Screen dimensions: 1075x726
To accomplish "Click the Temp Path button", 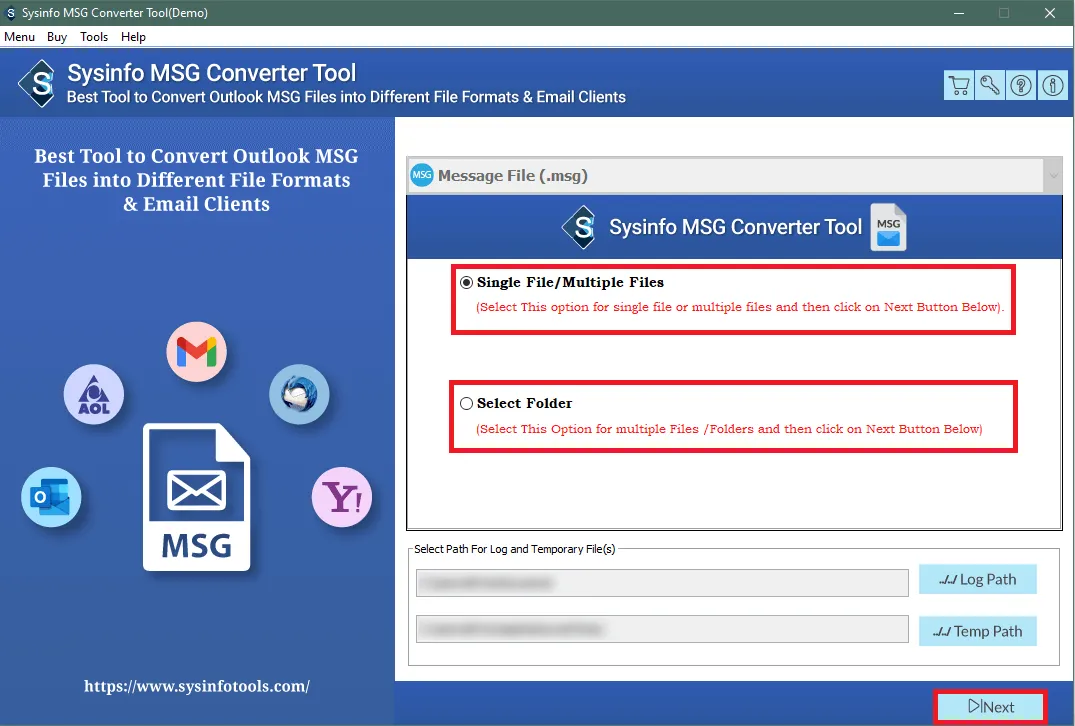I will 978,631.
